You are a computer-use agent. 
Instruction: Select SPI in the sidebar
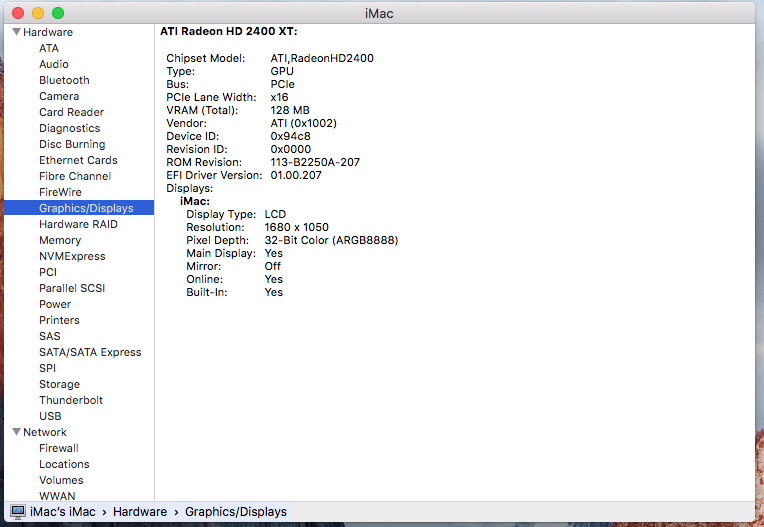click(x=47, y=368)
